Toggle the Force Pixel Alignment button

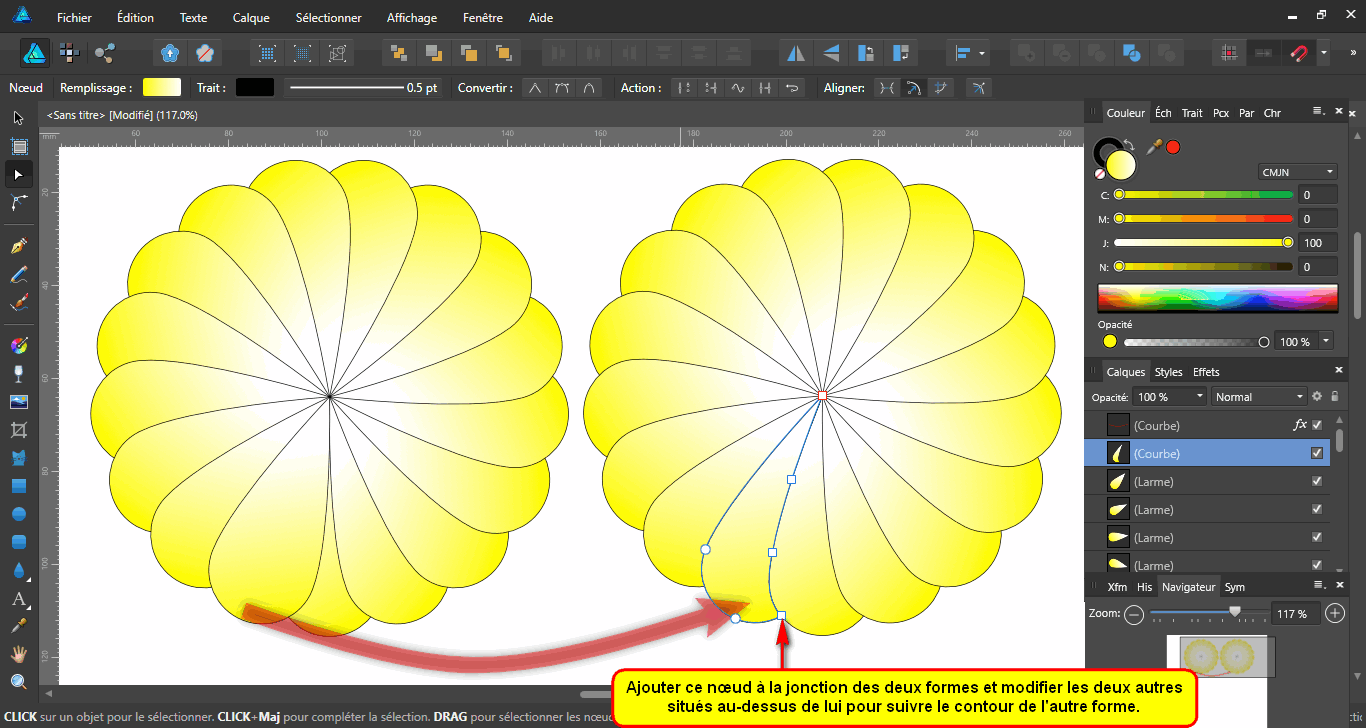(x=1230, y=52)
